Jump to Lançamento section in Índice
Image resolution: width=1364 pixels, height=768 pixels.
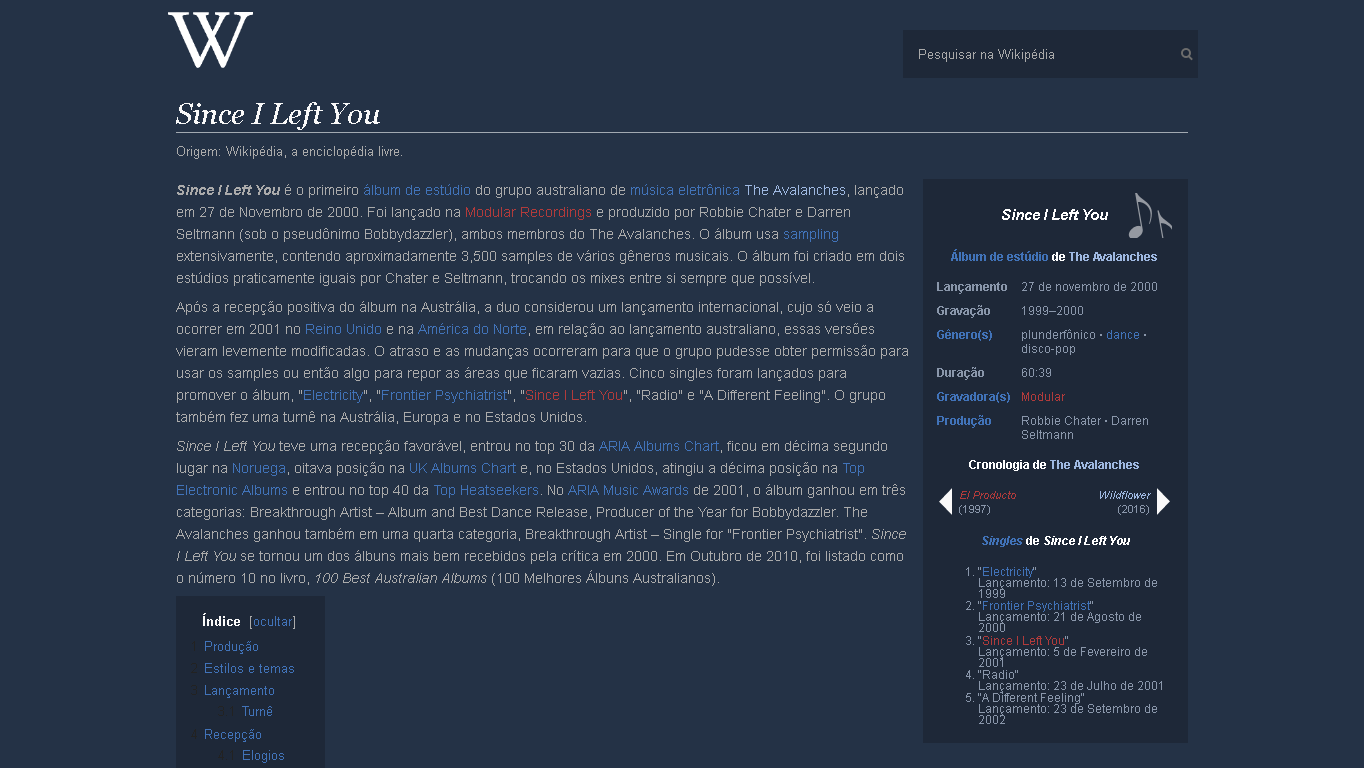click(x=239, y=691)
